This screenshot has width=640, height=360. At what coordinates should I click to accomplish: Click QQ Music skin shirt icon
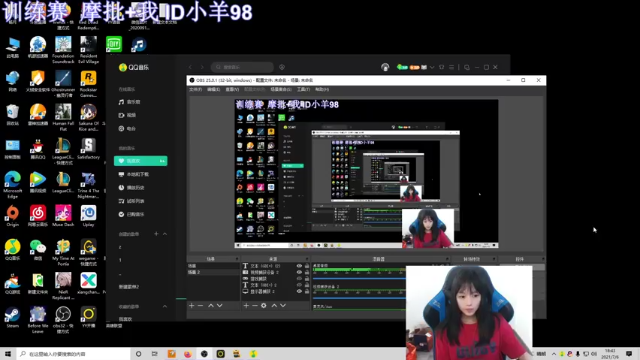pos(441,67)
